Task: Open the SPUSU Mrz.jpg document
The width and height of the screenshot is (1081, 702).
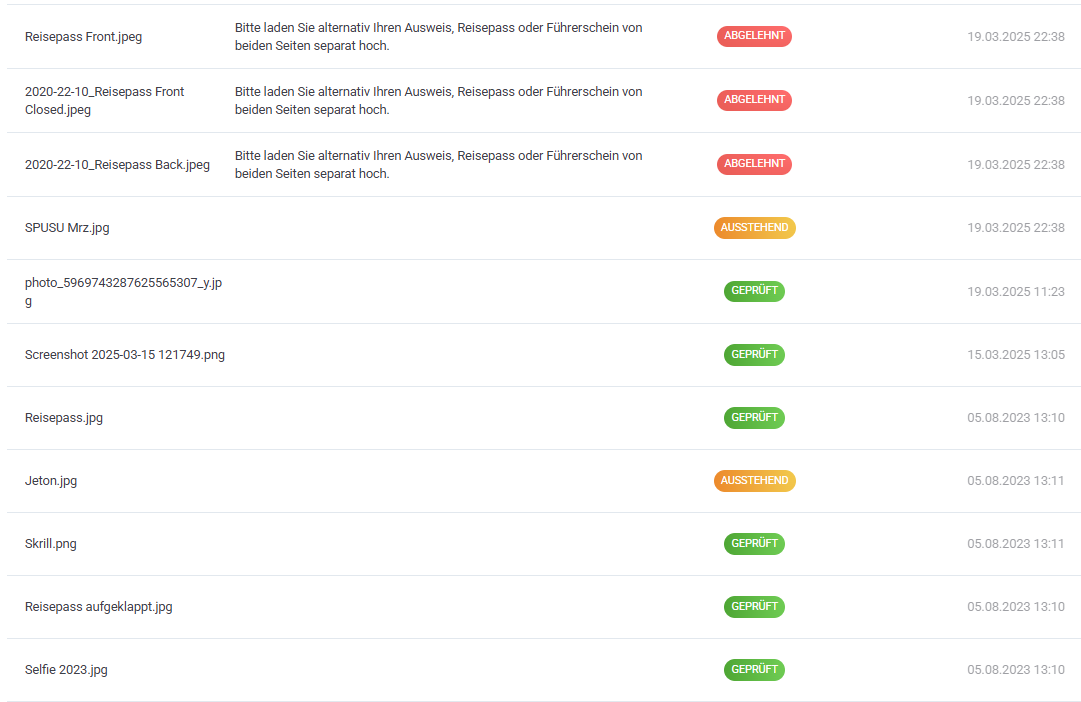Action: (x=67, y=228)
